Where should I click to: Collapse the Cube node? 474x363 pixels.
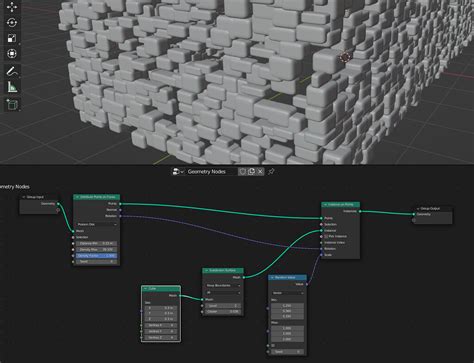[x=145, y=289]
